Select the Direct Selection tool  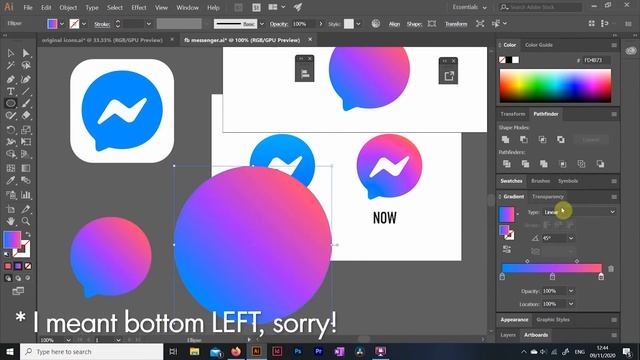pyautogui.click(x=26, y=53)
